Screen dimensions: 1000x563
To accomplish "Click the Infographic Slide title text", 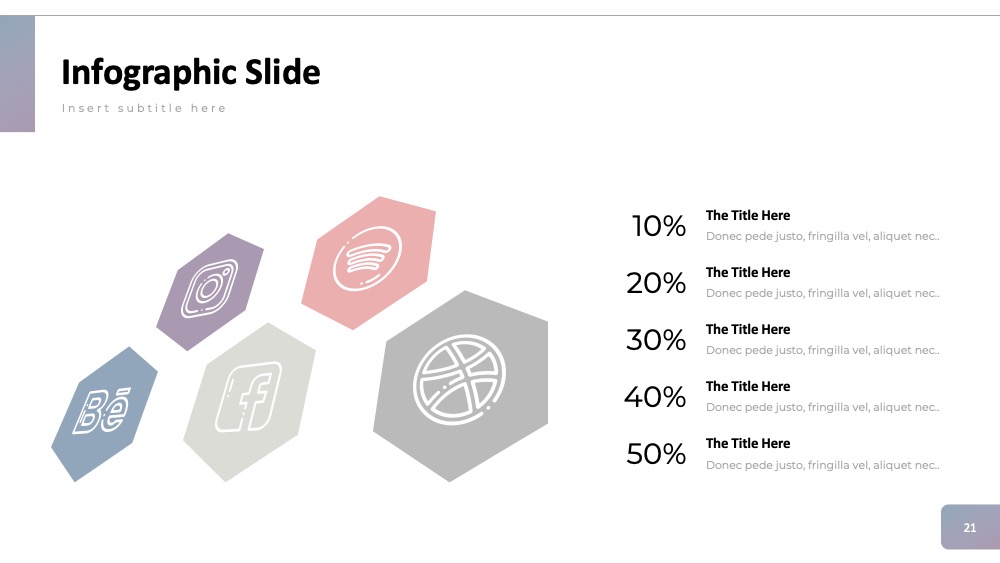I will point(191,72).
